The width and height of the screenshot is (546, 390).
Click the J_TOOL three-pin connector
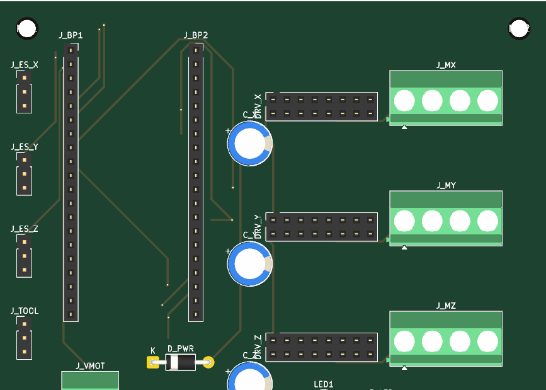(24, 338)
